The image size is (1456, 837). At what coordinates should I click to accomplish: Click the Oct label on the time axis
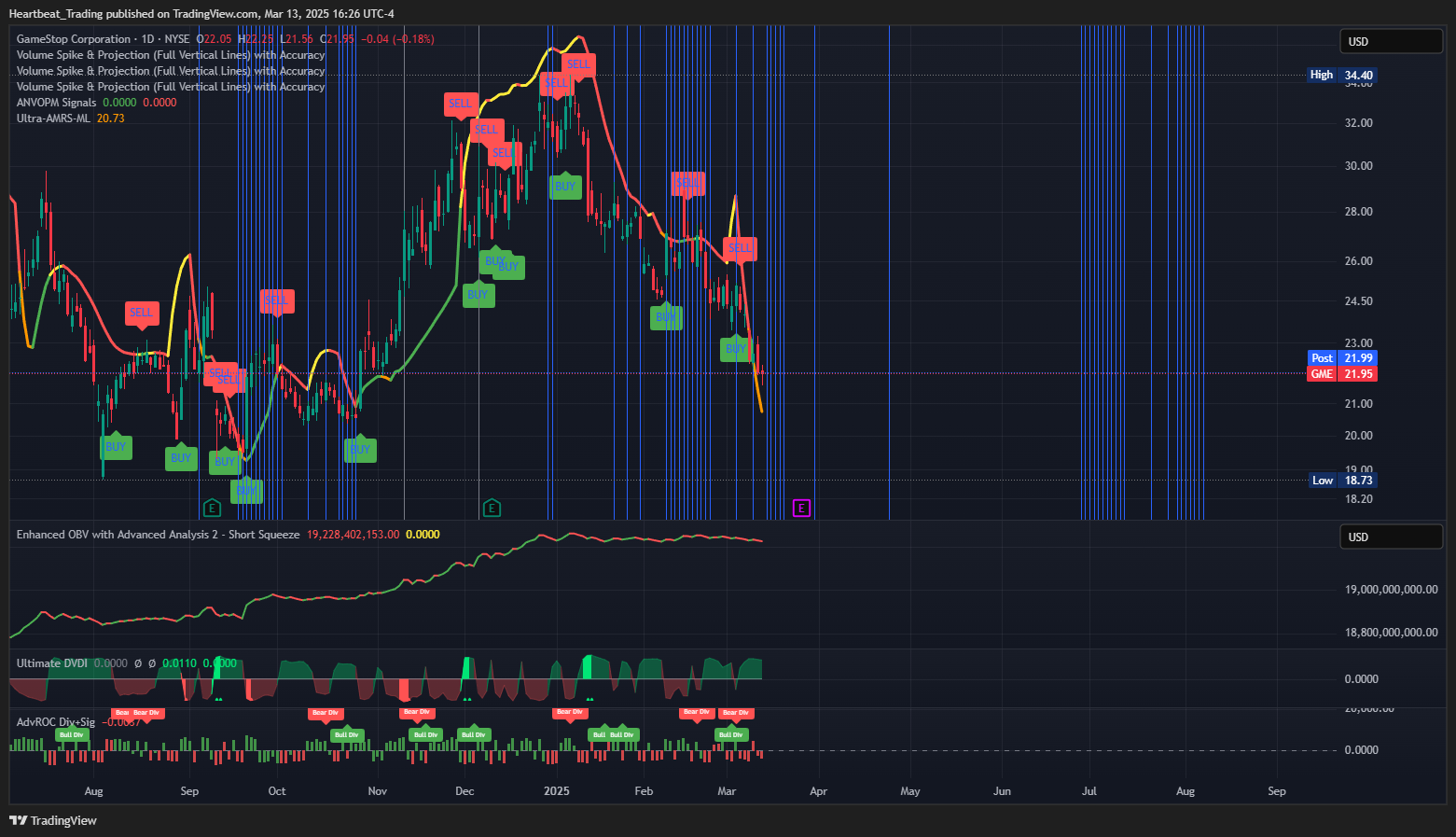277,791
